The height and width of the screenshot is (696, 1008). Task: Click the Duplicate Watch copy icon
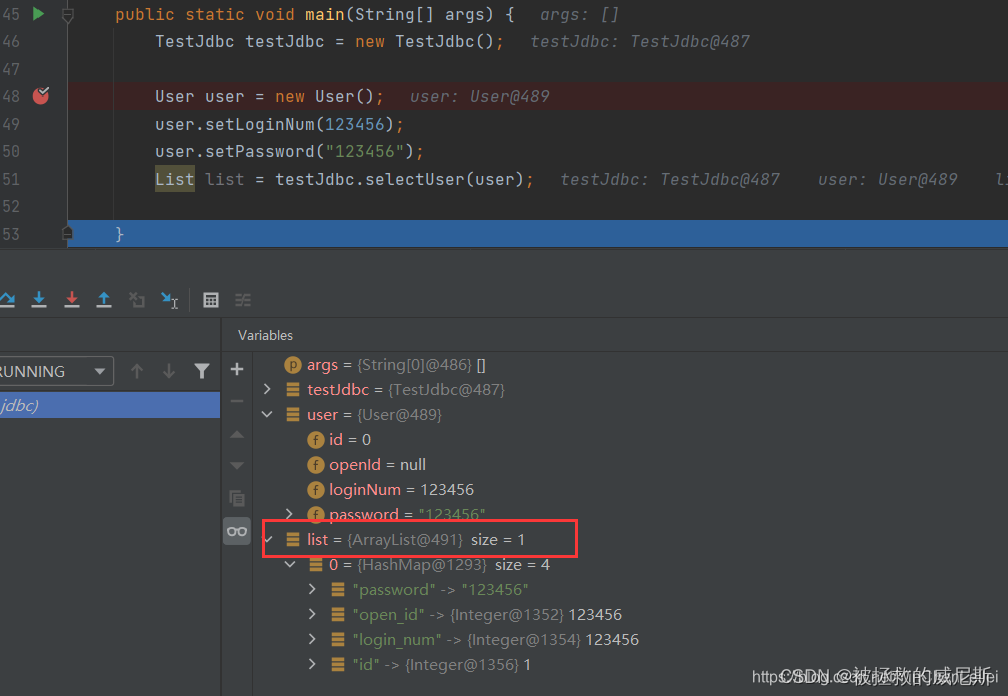coord(237,498)
